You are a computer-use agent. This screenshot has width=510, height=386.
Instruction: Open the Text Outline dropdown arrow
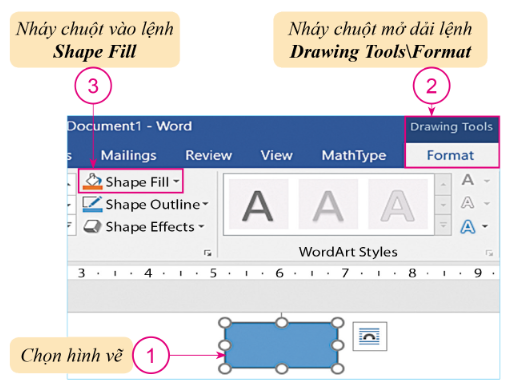click(487, 203)
